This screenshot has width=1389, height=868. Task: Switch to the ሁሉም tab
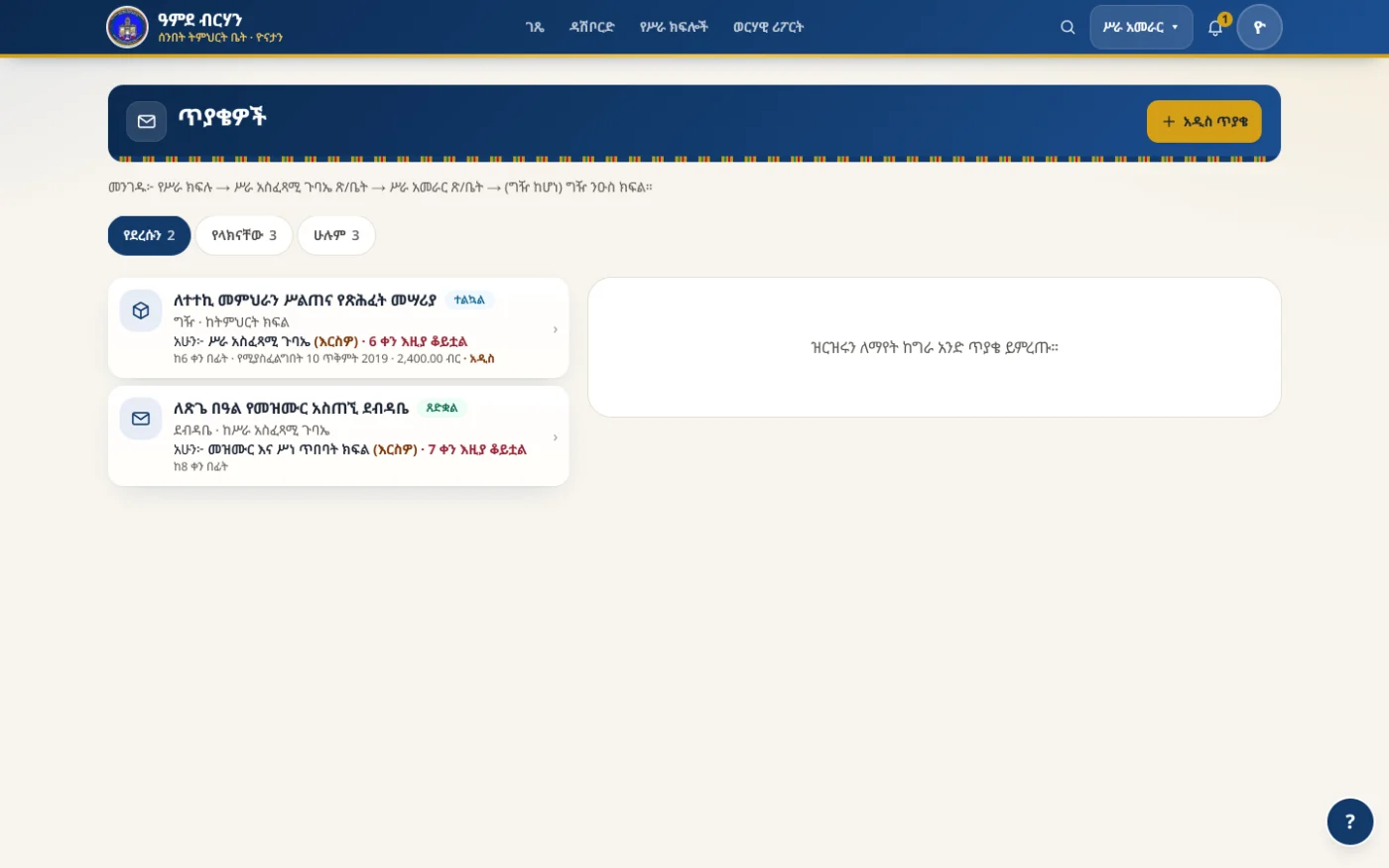(336, 235)
